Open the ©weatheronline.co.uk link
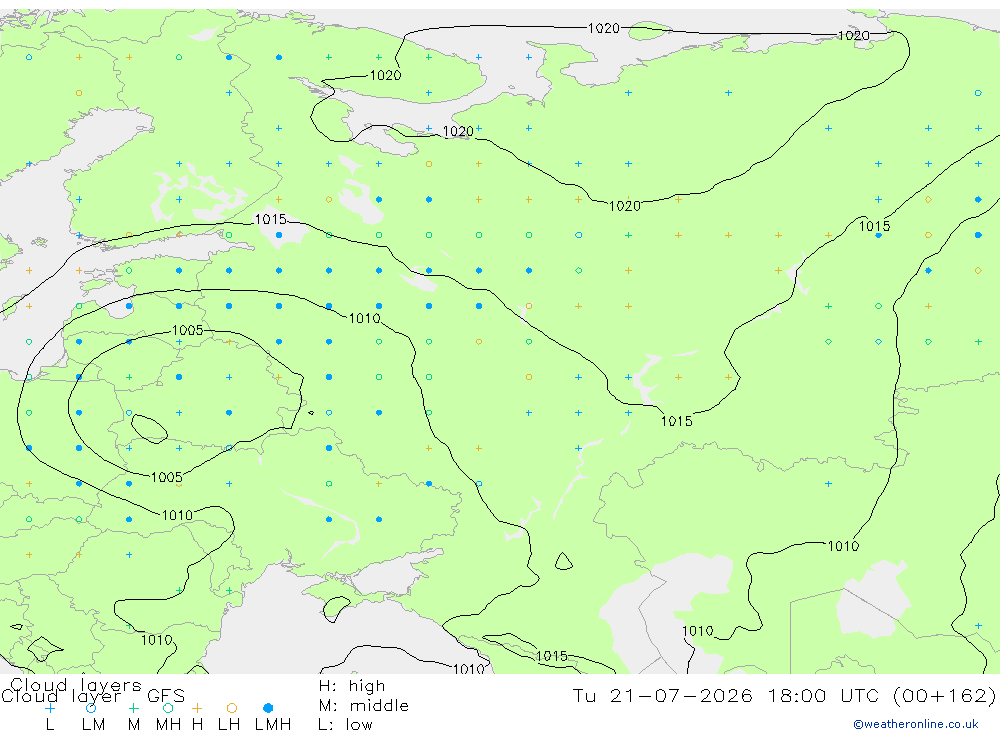 [x=916, y=724]
